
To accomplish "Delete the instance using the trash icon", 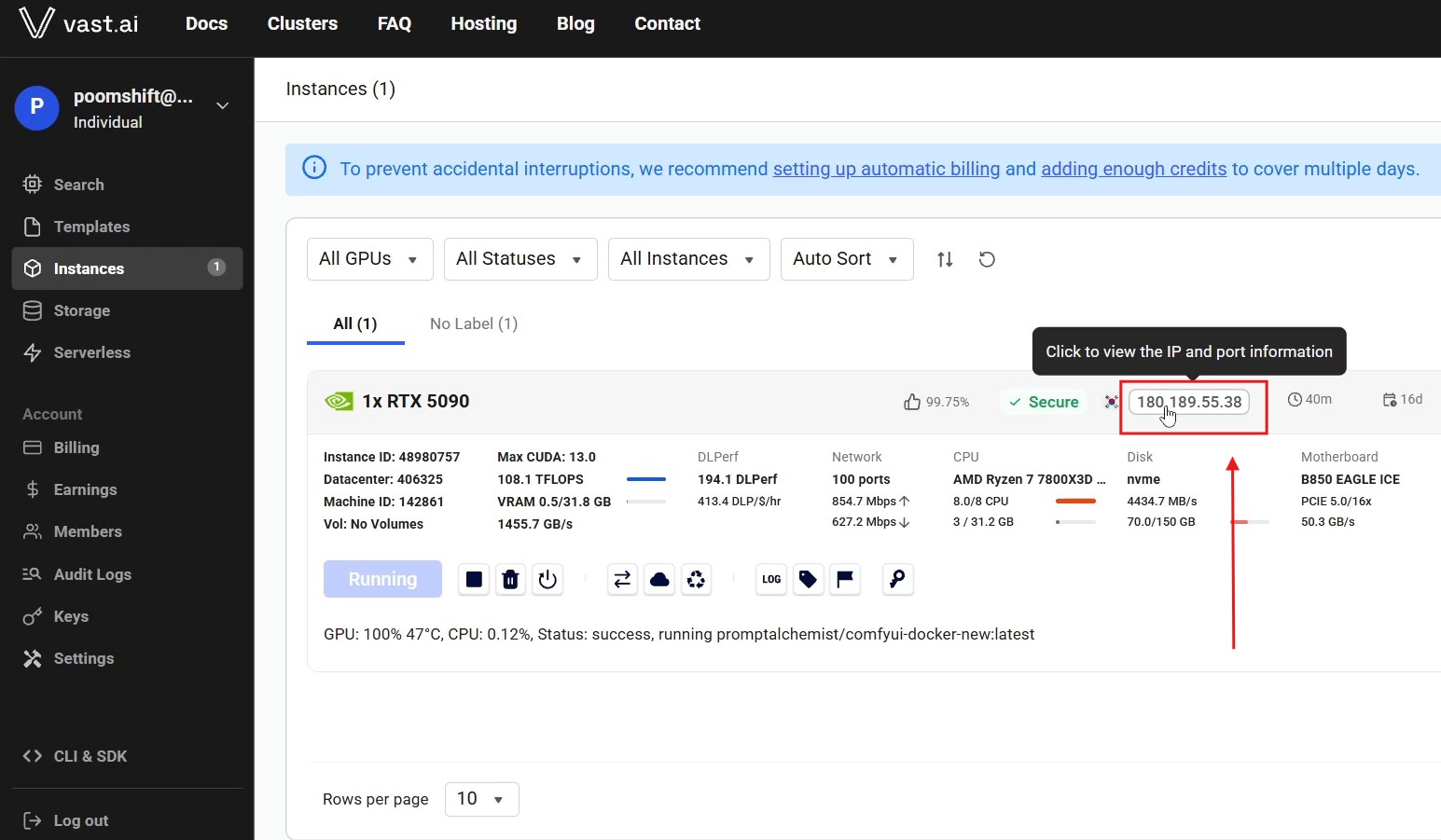I will coord(510,580).
